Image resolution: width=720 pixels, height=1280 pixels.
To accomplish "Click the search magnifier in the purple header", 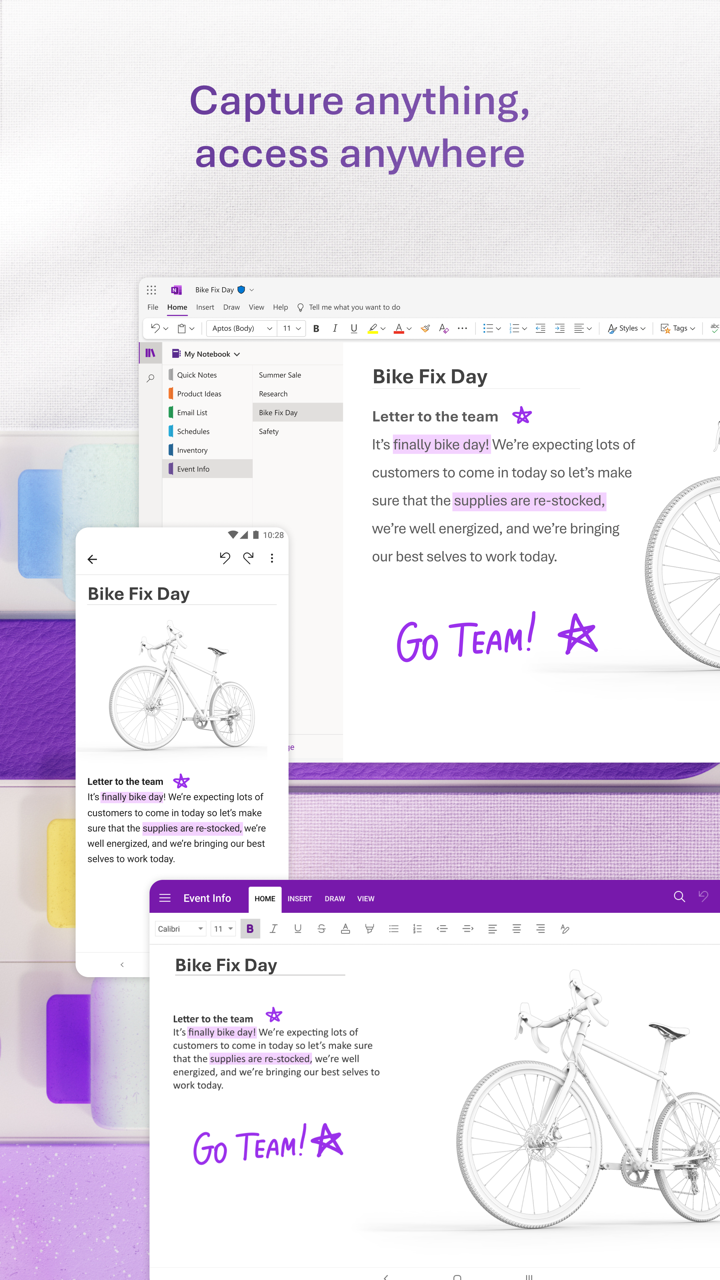I will pyautogui.click(x=679, y=897).
